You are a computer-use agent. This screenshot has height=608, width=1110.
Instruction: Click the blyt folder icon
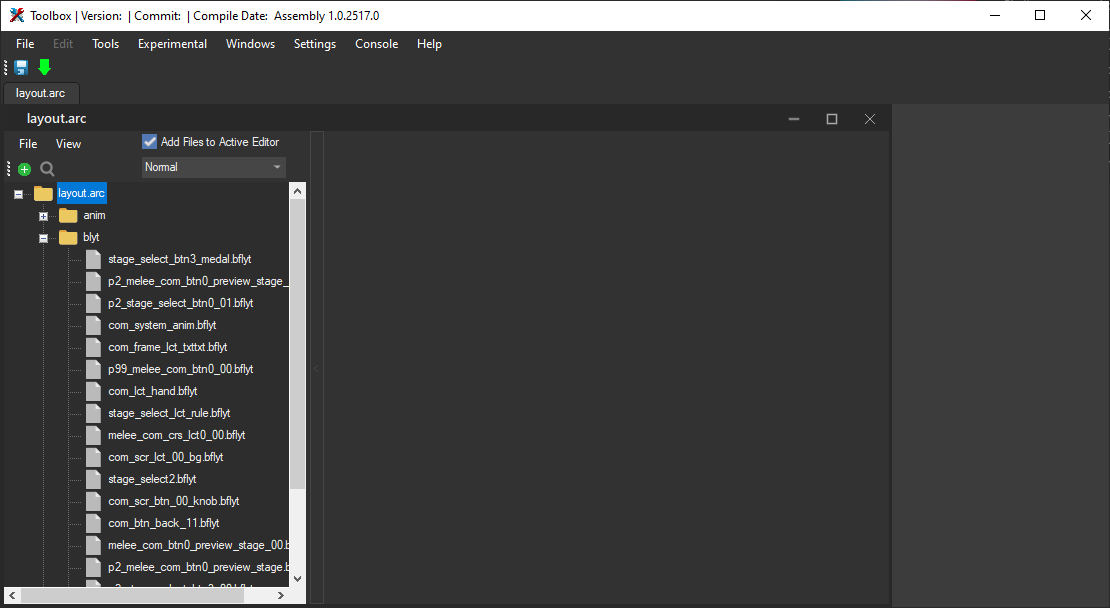click(68, 237)
